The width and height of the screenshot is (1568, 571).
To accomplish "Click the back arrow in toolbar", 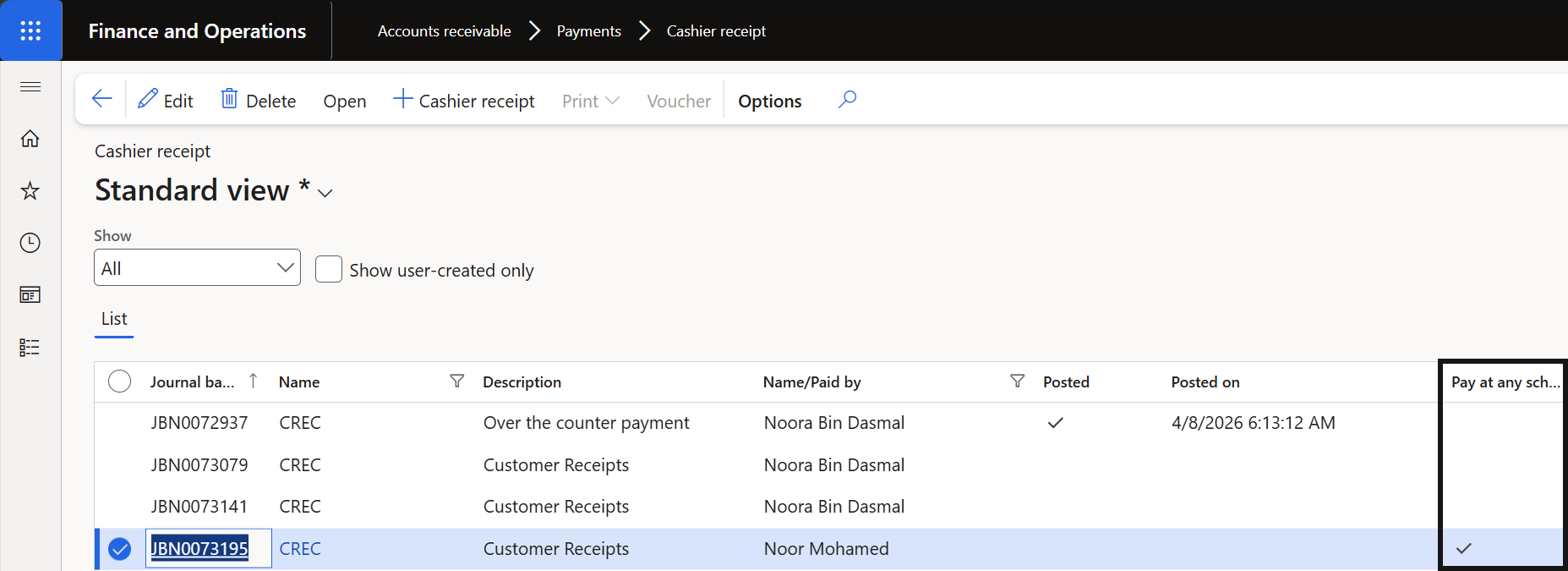I will click(x=102, y=99).
